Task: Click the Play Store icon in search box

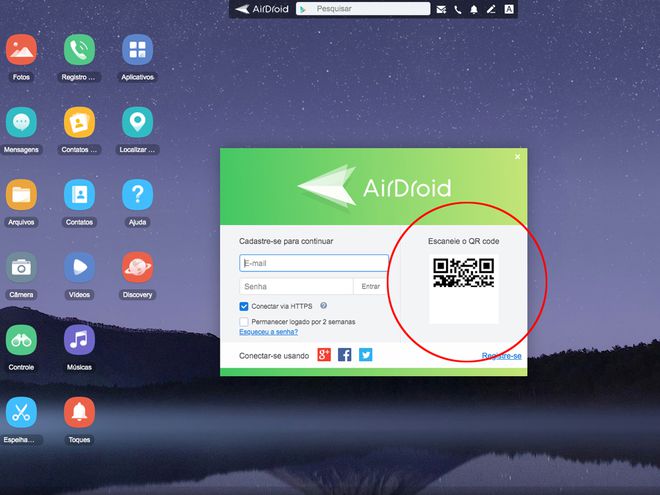Action: click(x=303, y=9)
